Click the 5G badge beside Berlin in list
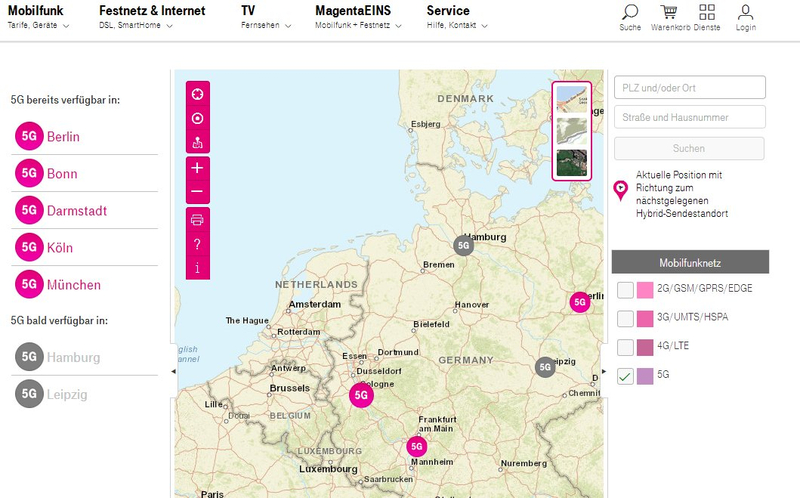This screenshot has height=498, width=800. click(29, 136)
